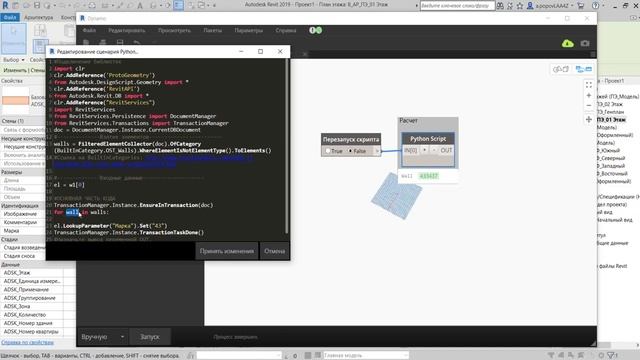Click the wall type preview swatch in properties
The image size is (640, 360).
tap(16, 100)
